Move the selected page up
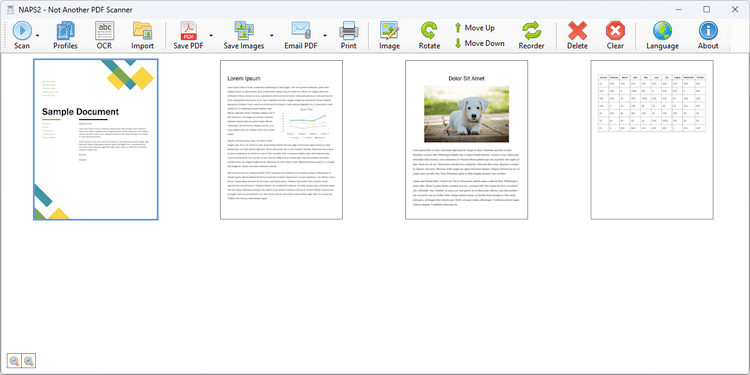Image resolution: width=750 pixels, height=375 pixels. click(474, 28)
